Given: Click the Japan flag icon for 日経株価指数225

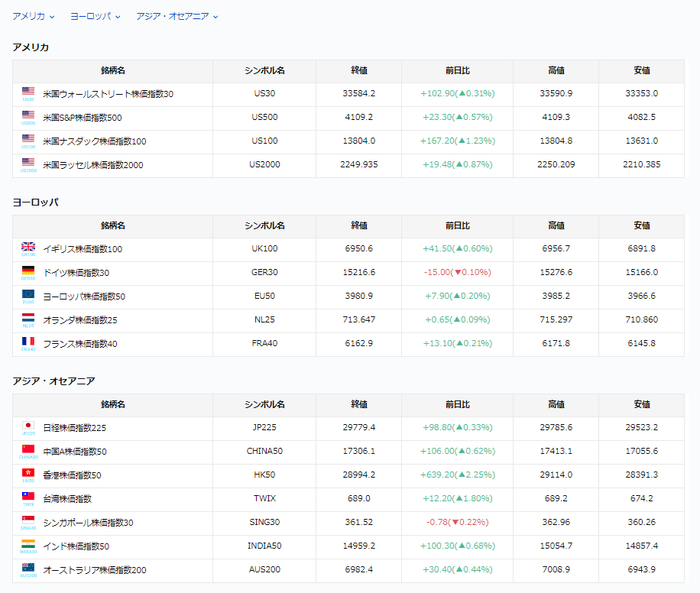Looking at the screenshot, I should pyautogui.click(x=28, y=426).
